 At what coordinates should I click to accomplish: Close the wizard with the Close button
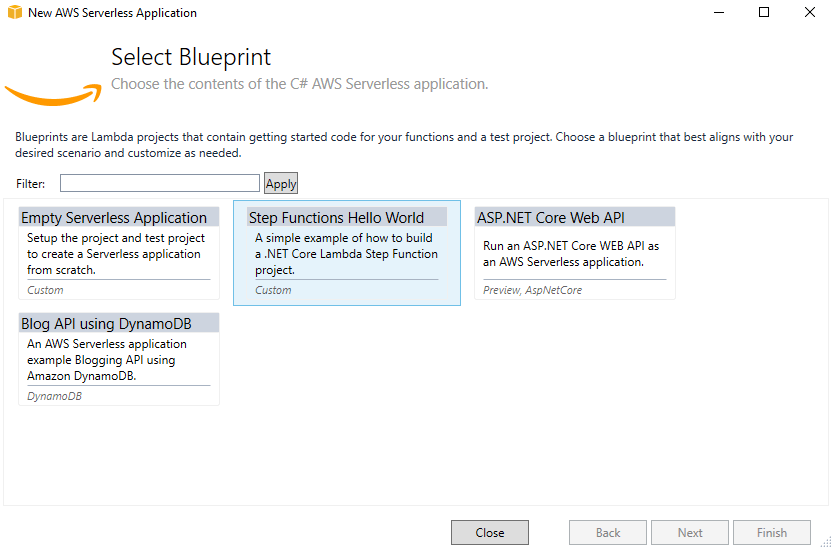click(490, 533)
